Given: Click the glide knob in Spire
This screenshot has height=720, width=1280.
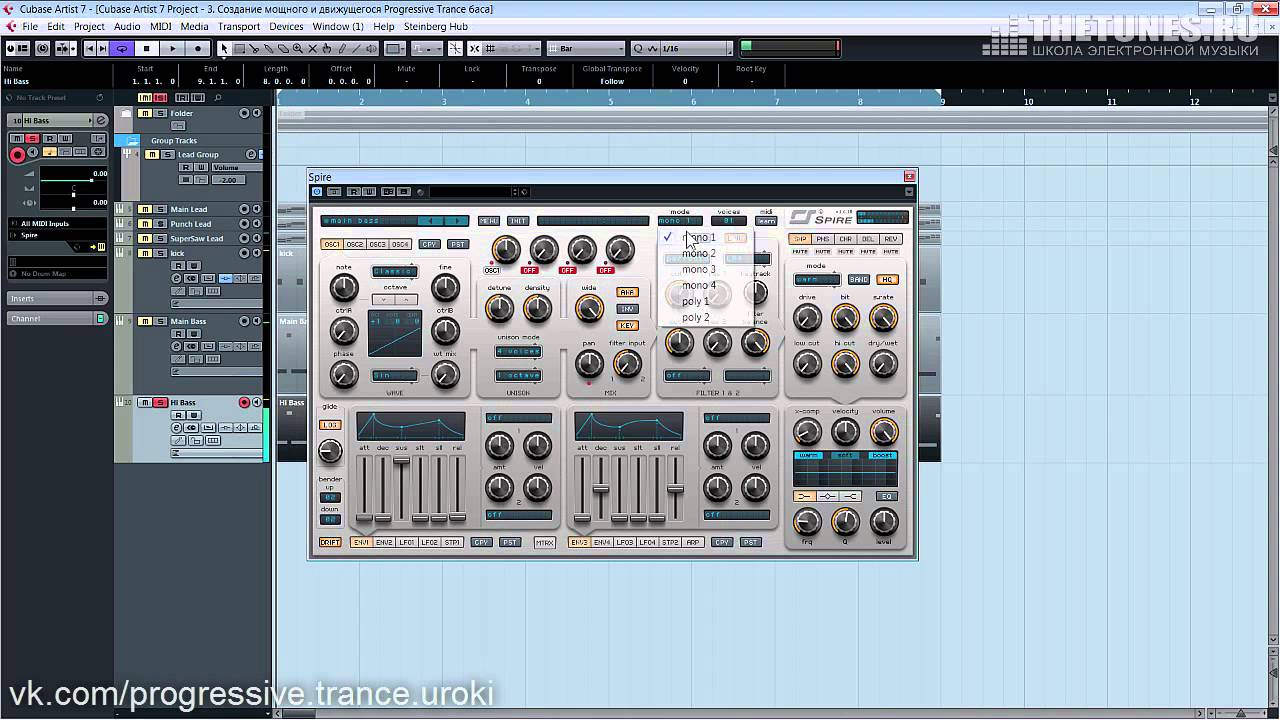Looking at the screenshot, I should [330, 452].
